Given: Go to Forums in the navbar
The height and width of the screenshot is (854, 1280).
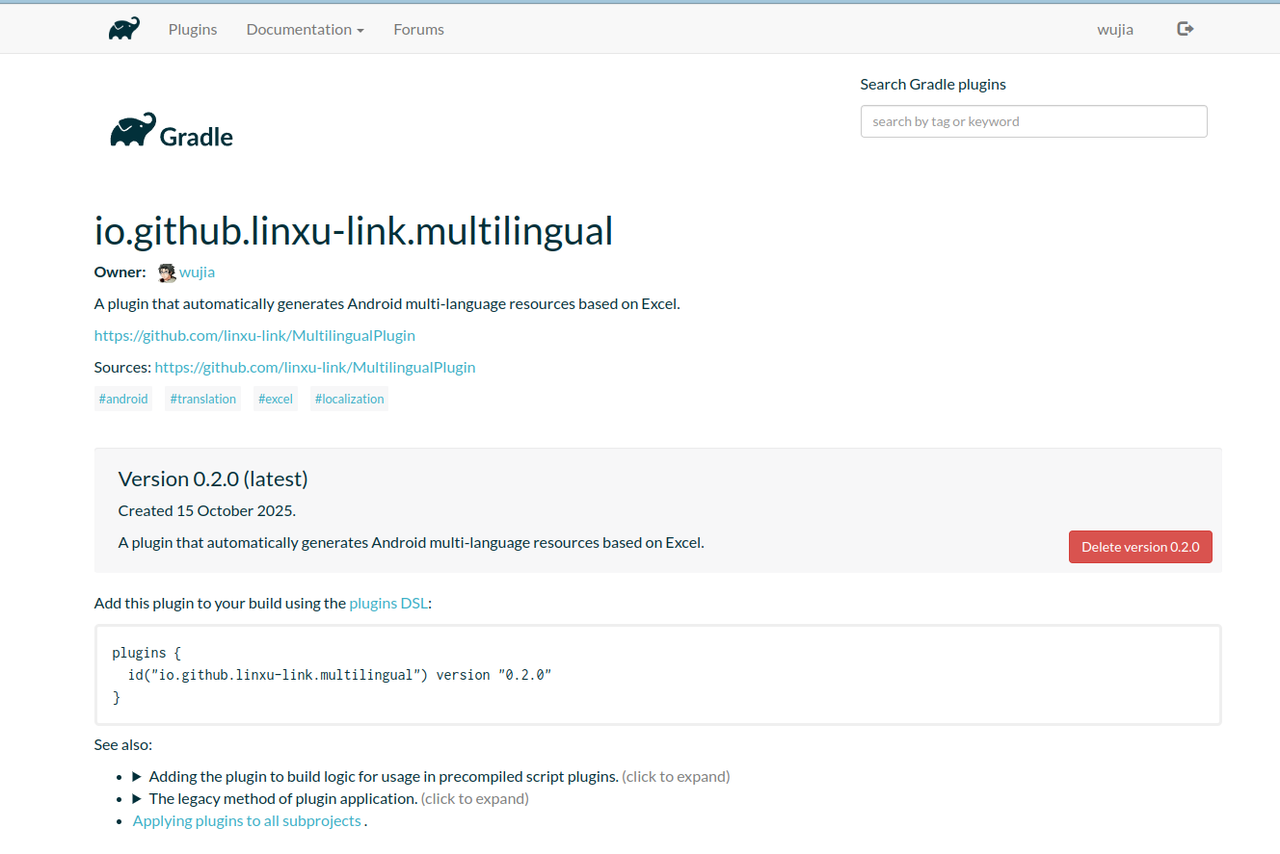Looking at the screenshot, I should (x=419, y=29).
